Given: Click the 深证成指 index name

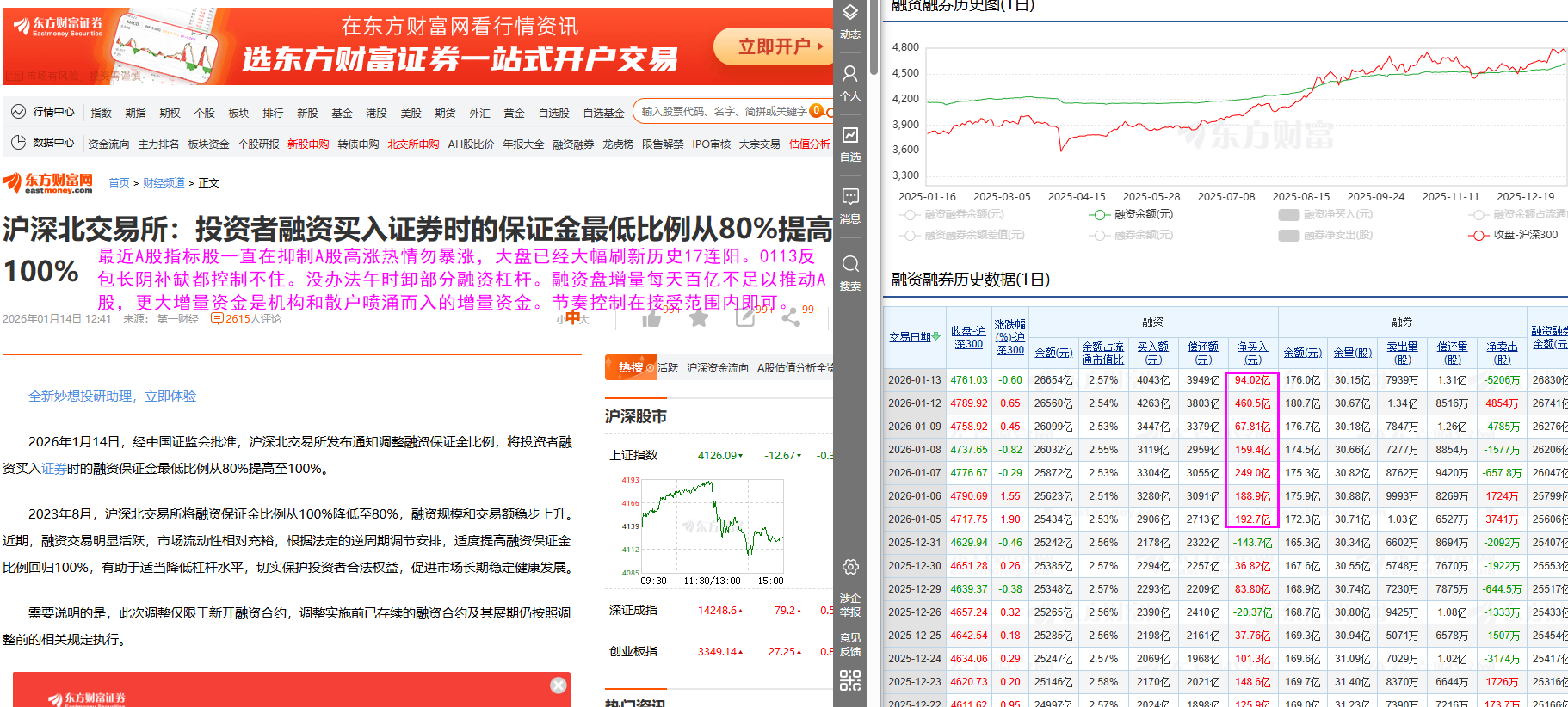Looking at the screenshot, I should [633, 610].
